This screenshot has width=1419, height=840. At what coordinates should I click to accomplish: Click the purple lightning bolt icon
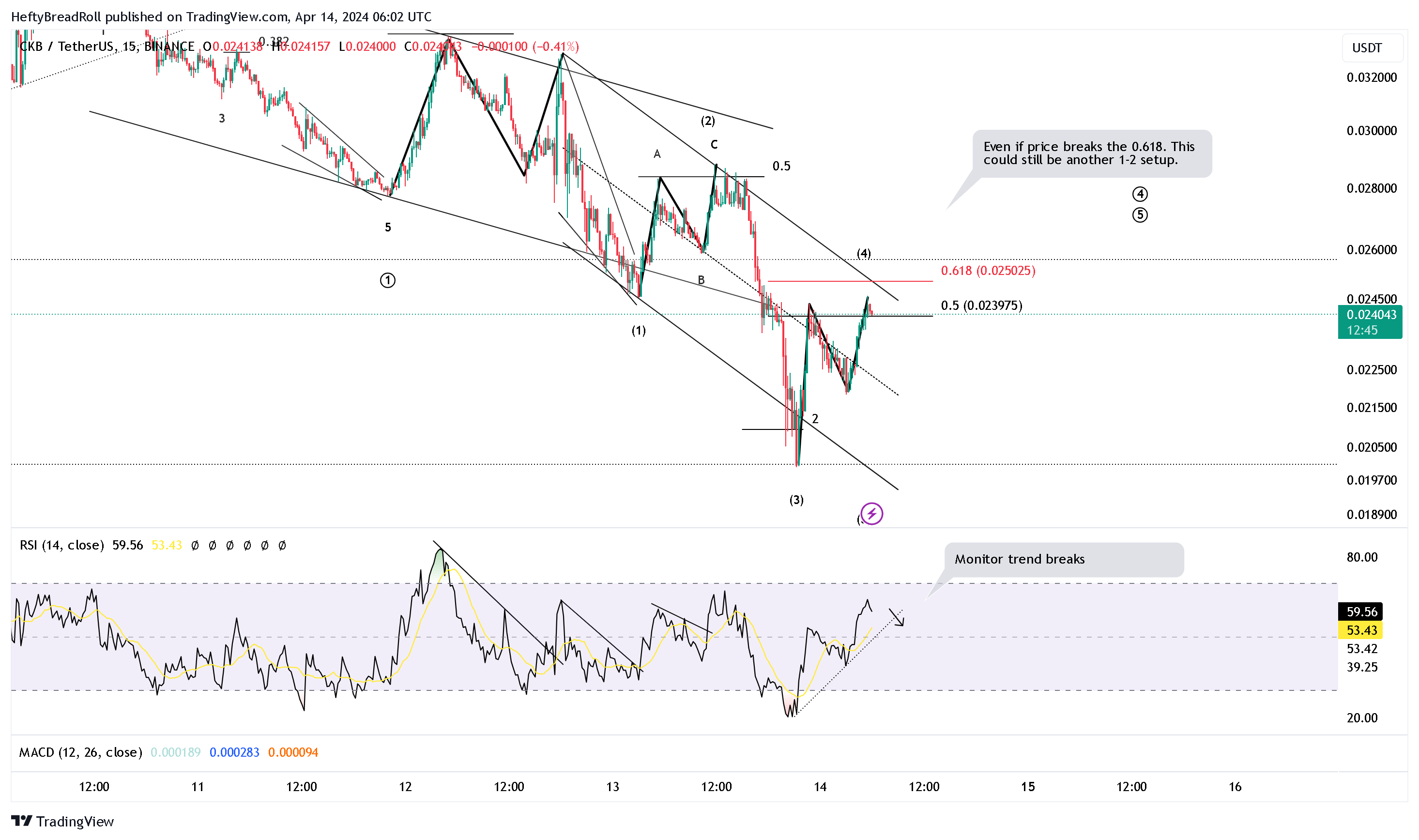tap(871, 514)
